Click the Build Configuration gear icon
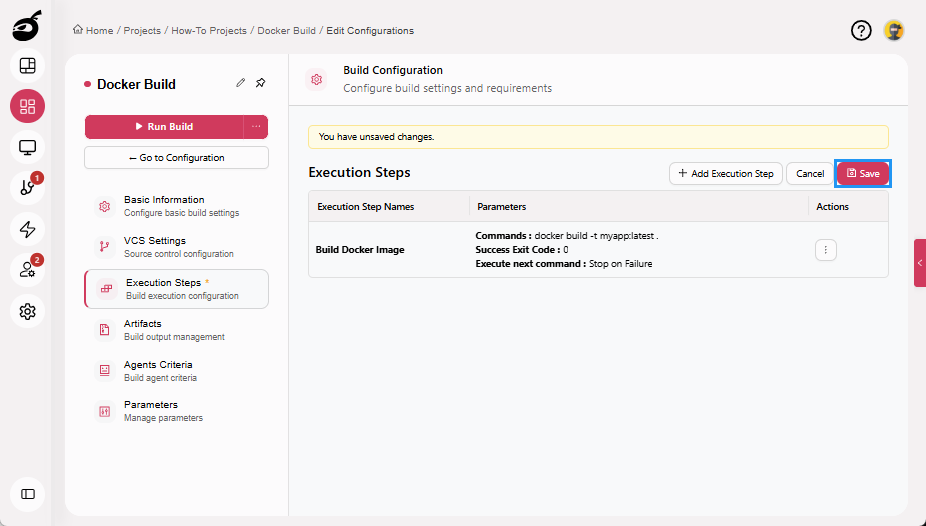 coord(317,79)
